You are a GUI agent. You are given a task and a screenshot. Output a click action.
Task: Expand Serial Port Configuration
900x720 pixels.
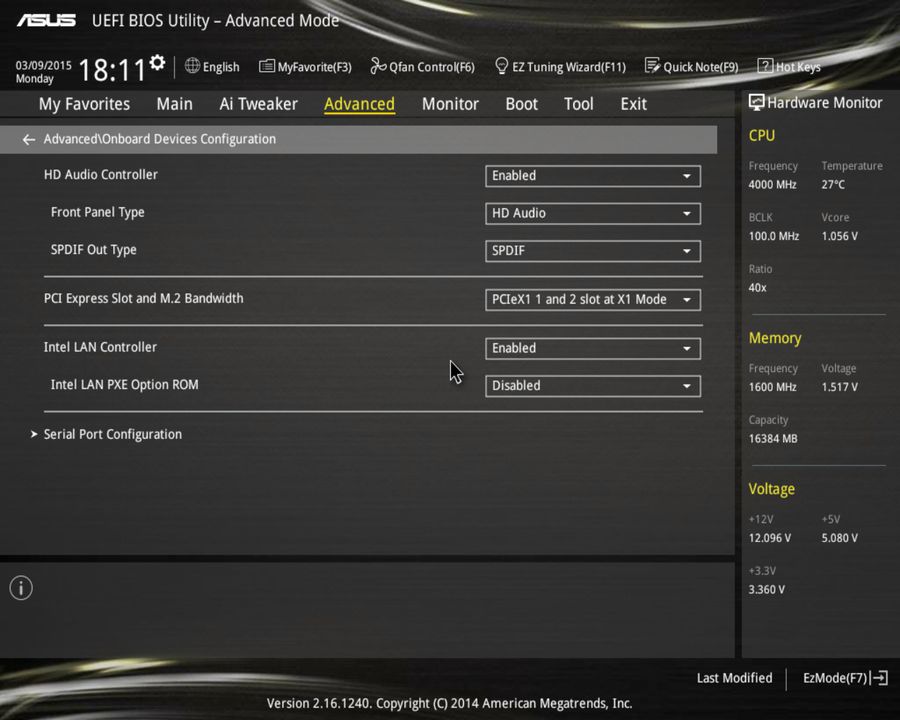click(x=112, y=434)
